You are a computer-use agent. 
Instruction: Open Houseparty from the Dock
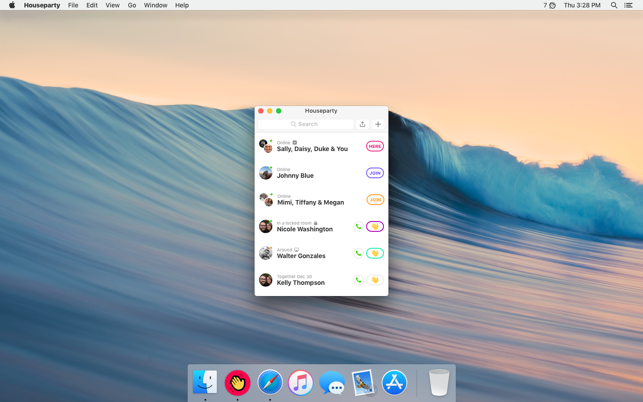point(237,382)
